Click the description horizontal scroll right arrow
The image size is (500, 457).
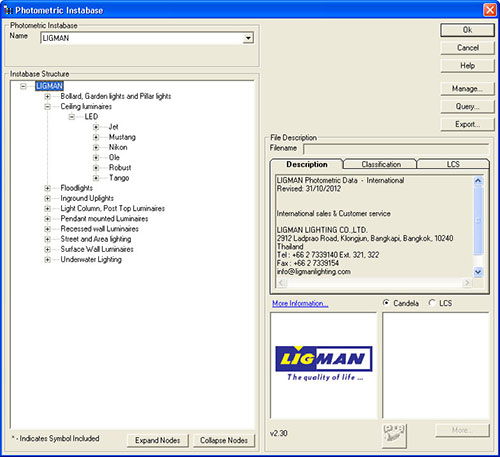coord(467,283)
